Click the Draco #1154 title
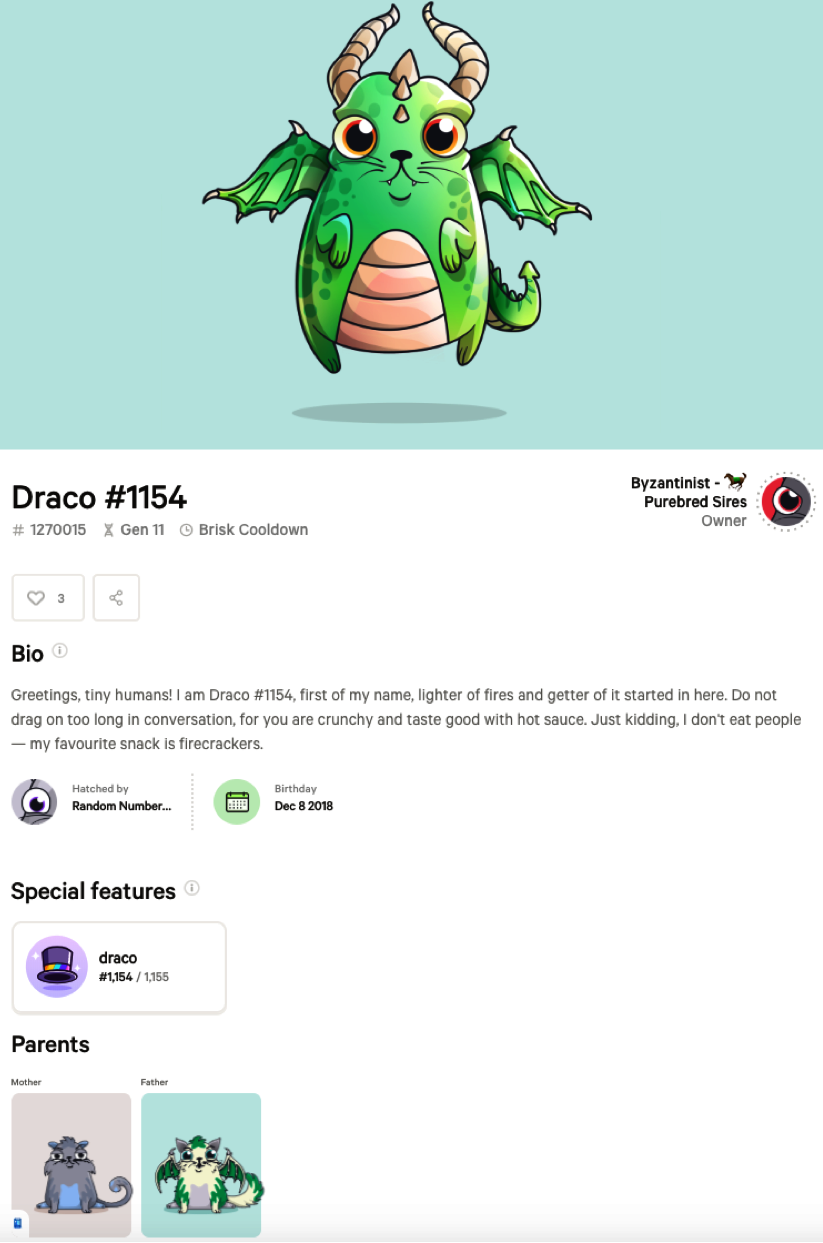The width and height of the screenshot is (823, 1243). (99, 497)
